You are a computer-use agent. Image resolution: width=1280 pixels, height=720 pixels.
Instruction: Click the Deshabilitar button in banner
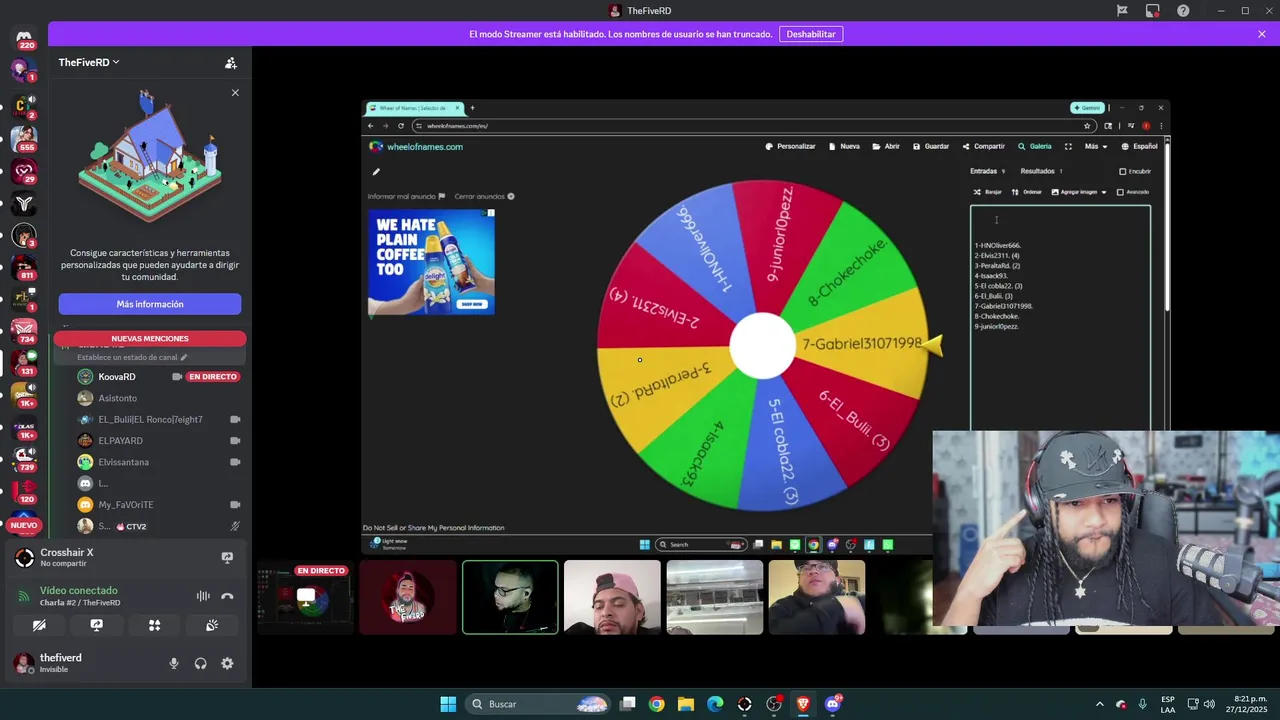[x=811, y=34]
